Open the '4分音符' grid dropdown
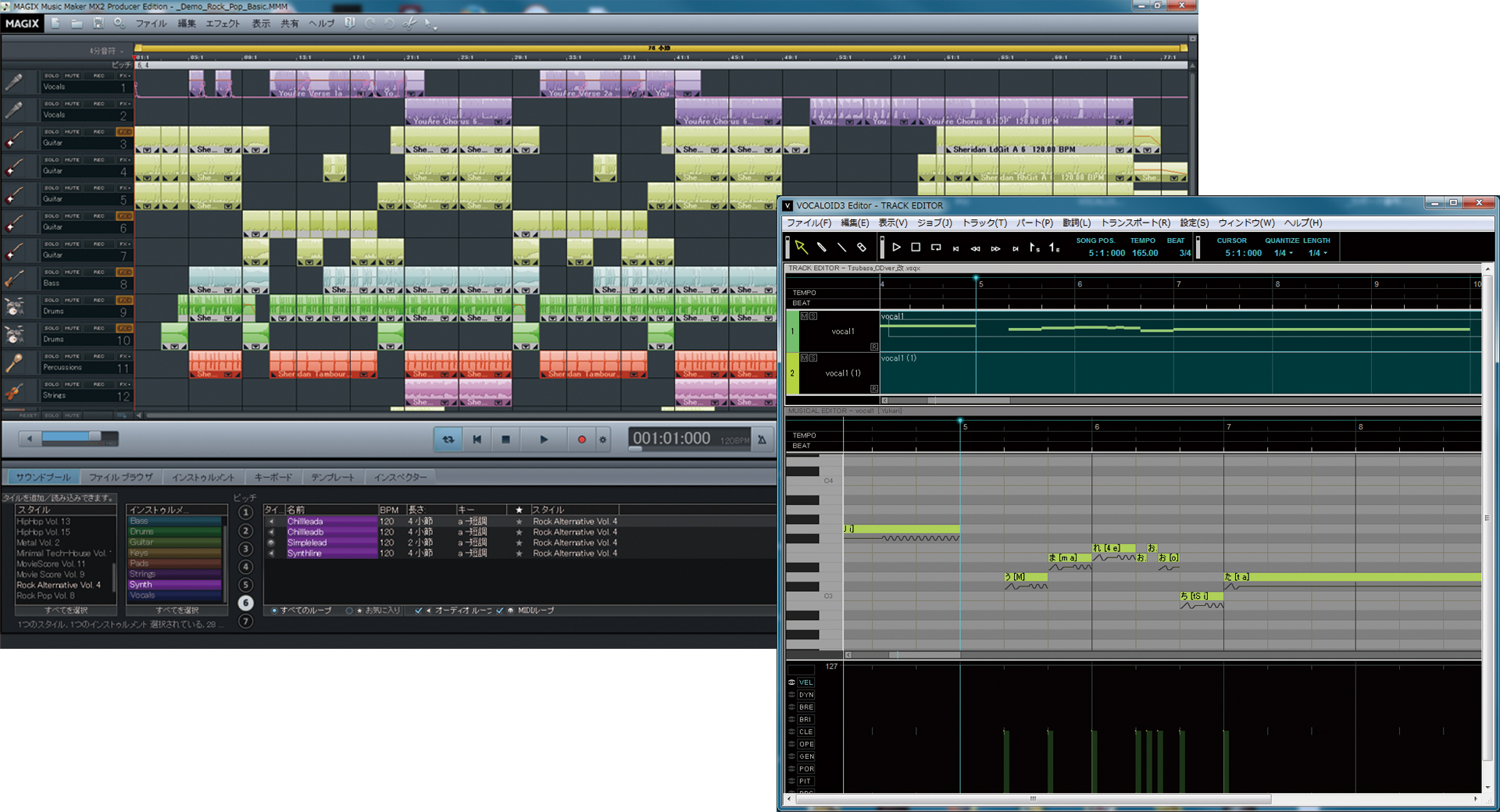 [107, 51]
